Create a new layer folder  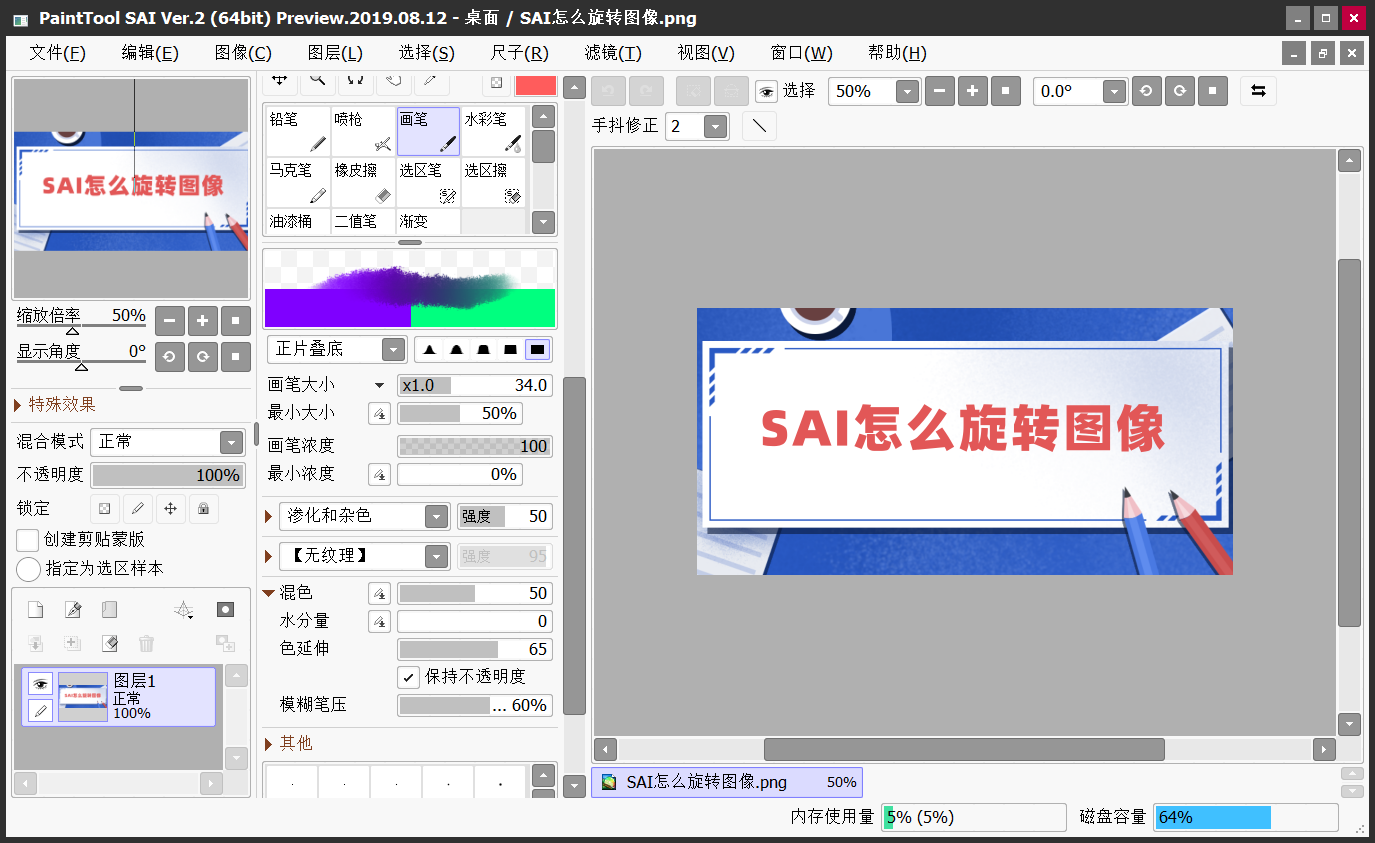[109, 610]
